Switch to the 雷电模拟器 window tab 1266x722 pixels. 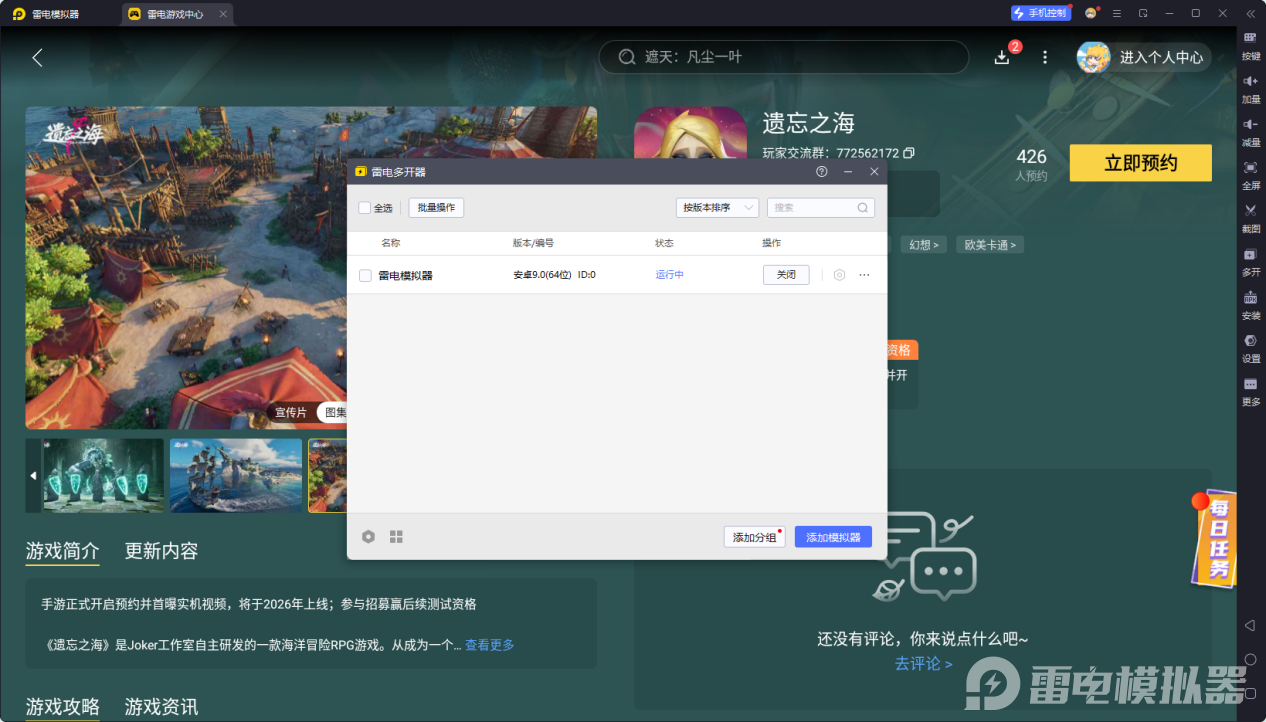point(49,14)
